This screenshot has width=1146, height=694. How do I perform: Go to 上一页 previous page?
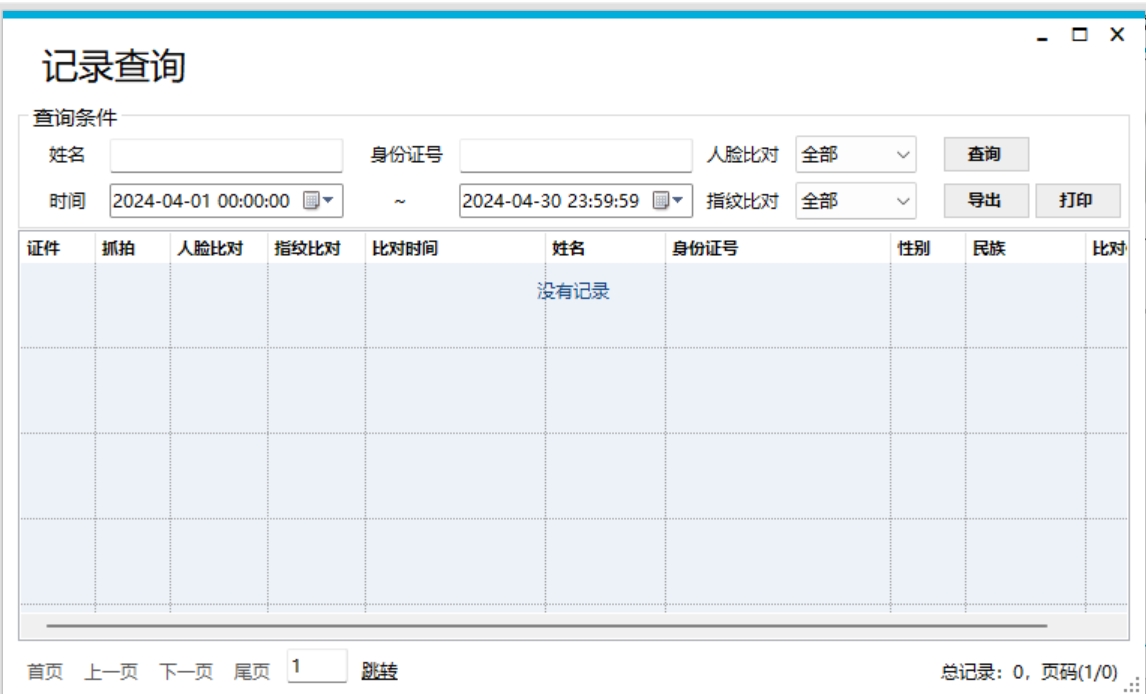coord(110,672)
